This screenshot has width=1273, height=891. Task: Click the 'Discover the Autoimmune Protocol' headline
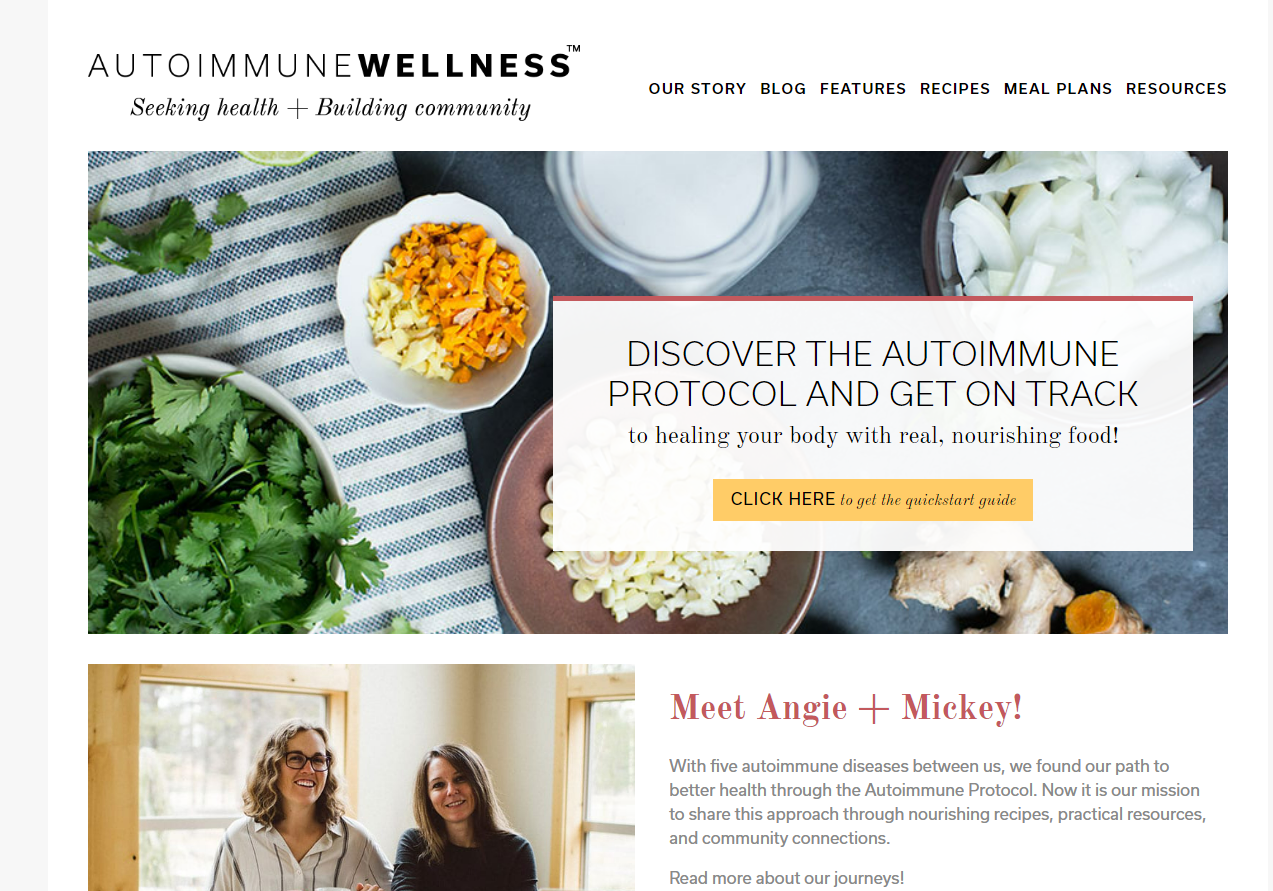873,374
